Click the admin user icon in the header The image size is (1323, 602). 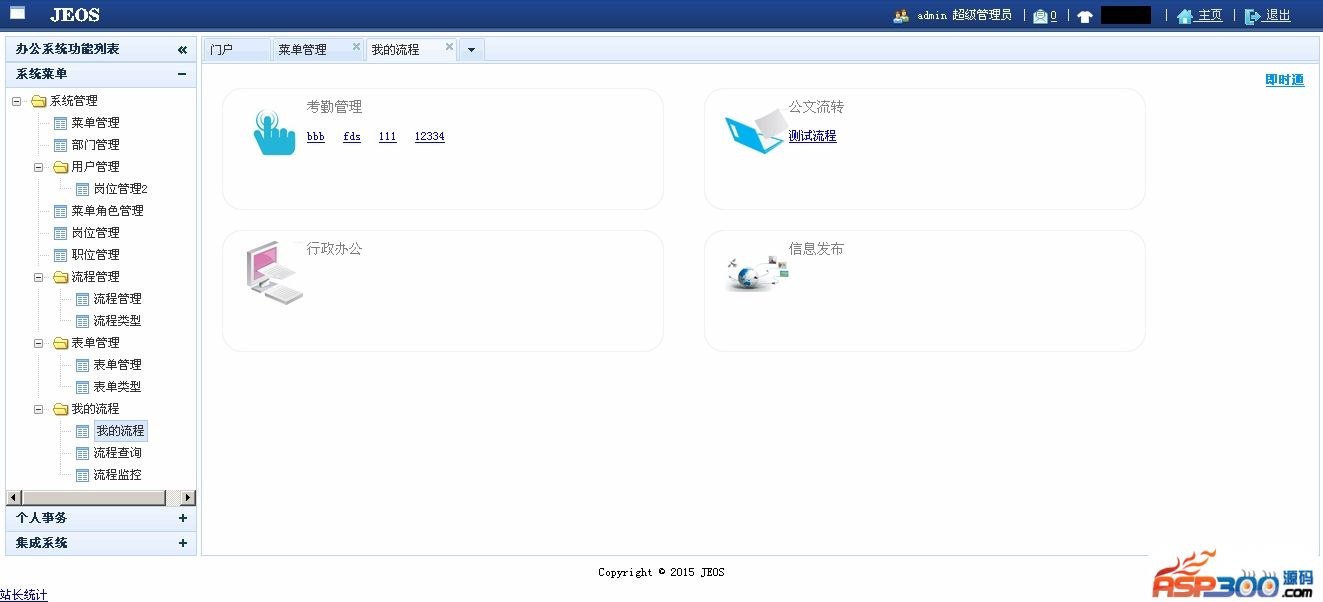pos(901,16)
